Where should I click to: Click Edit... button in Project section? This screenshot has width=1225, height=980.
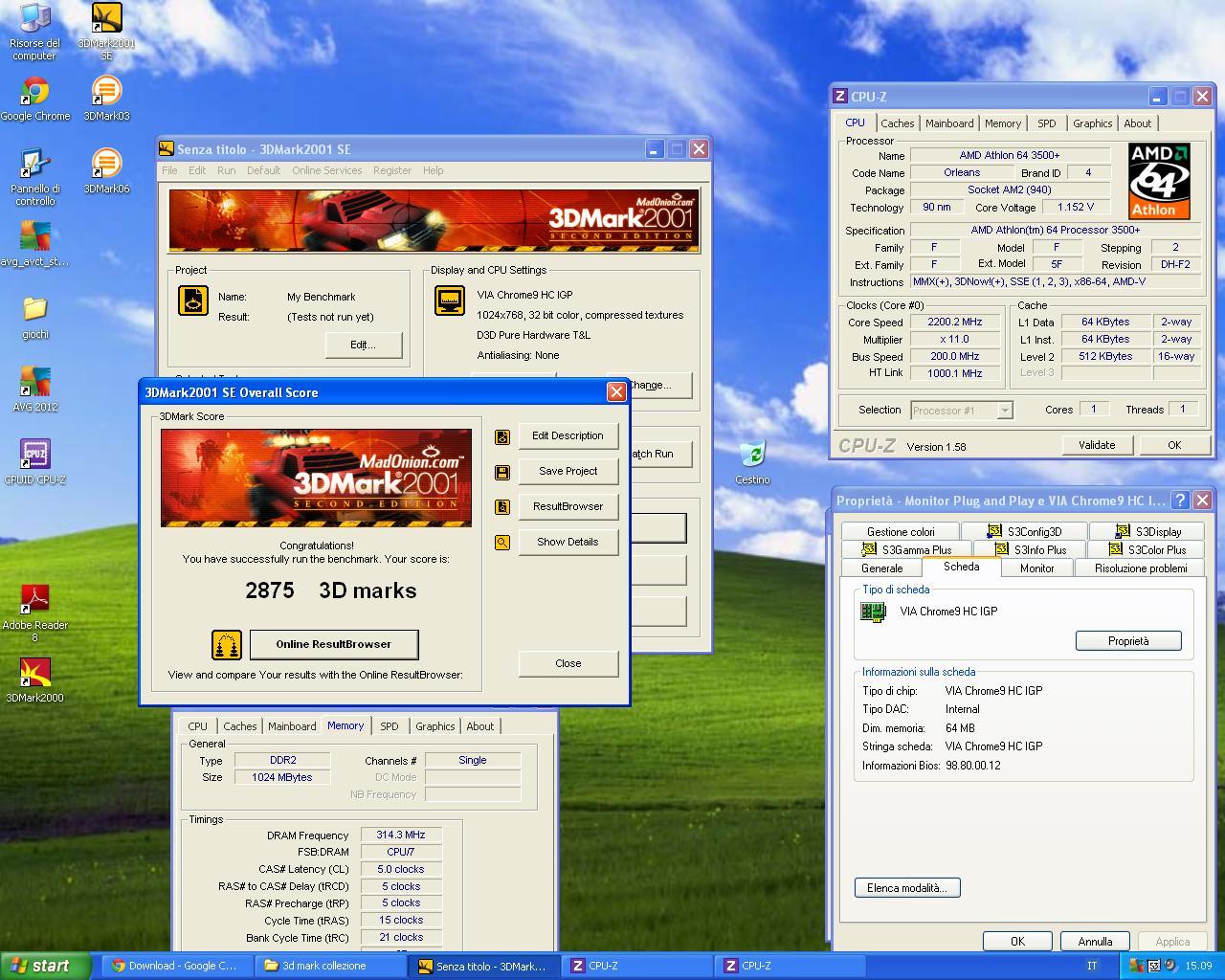coord(363,345)
